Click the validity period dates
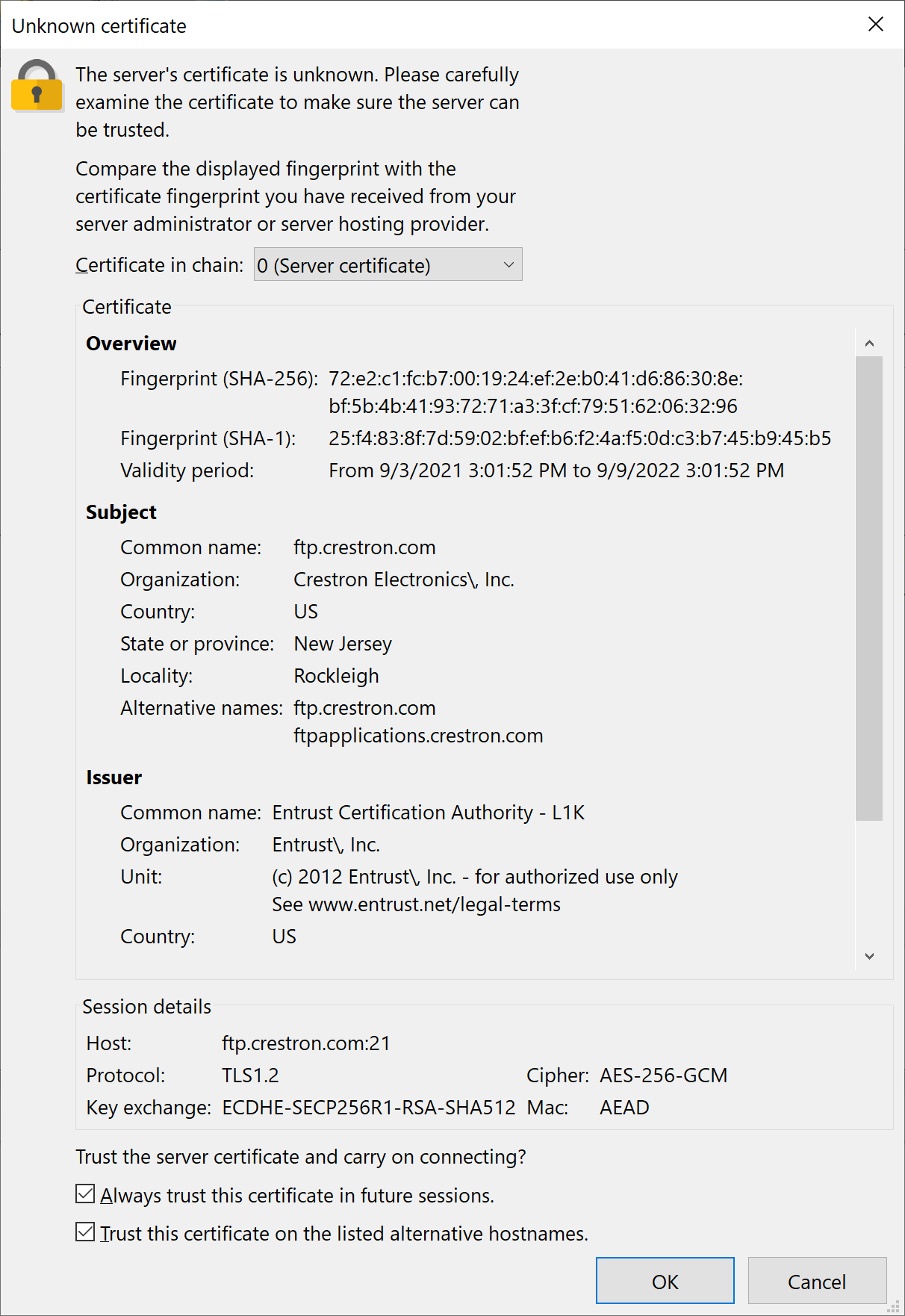Viewport: 905px width, 1316px height. pyautogui.click(x=556, y=471)
